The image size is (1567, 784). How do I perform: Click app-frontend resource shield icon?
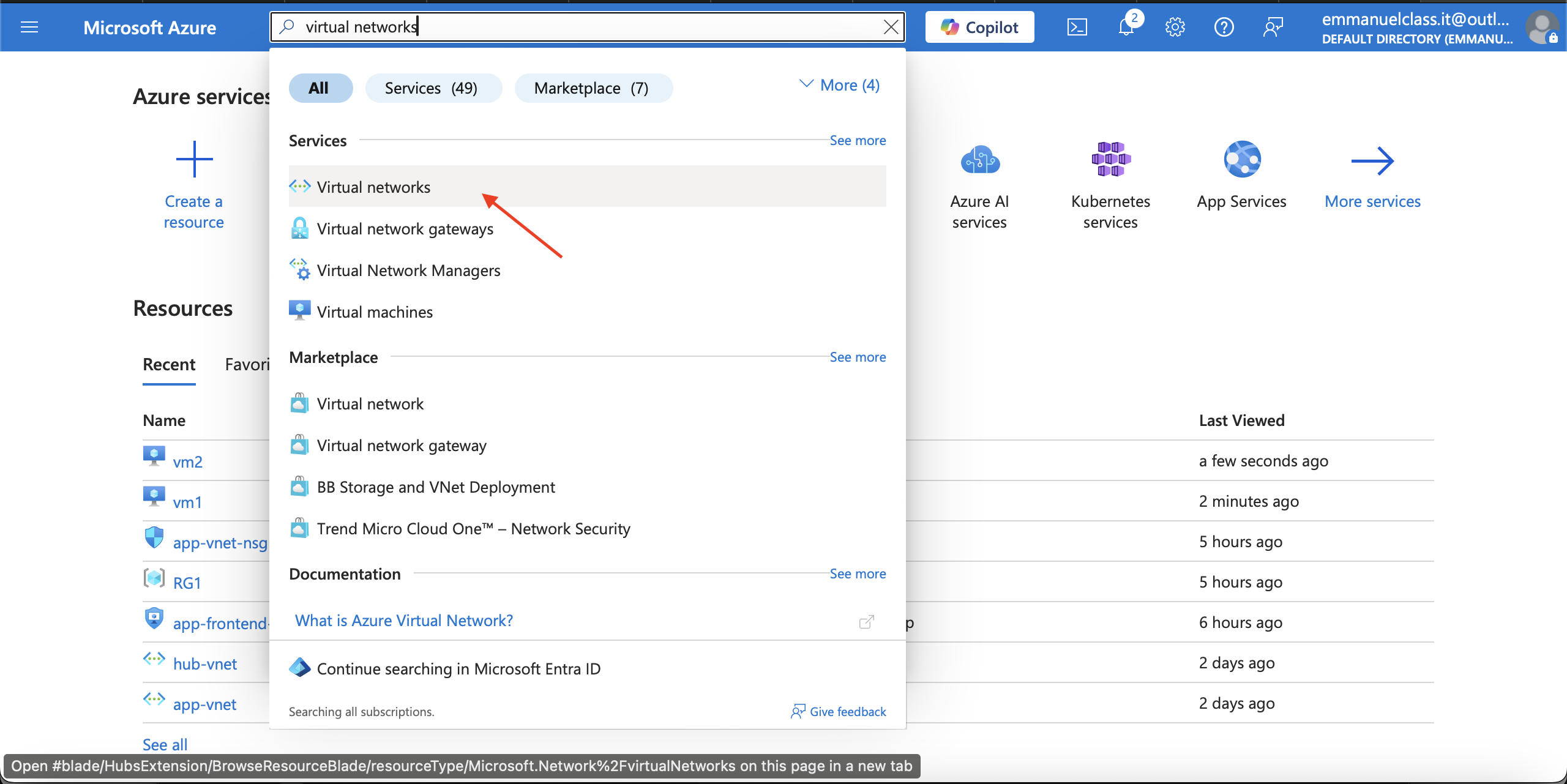click(x=154, y=618)
